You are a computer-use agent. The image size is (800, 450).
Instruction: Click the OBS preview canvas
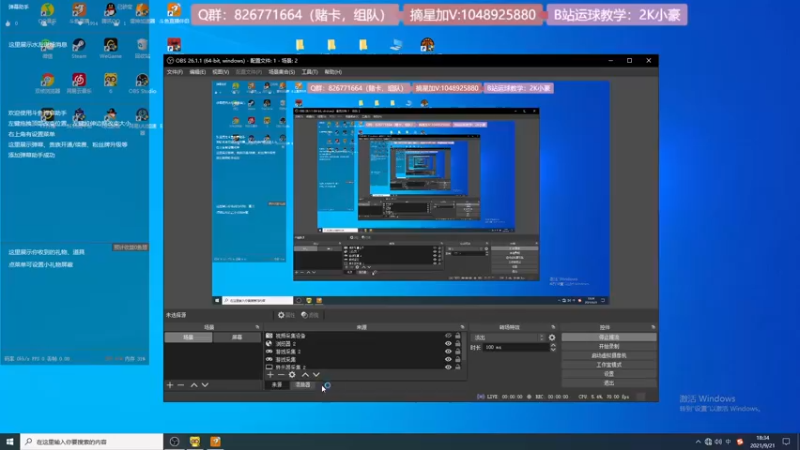coord(411,193)
